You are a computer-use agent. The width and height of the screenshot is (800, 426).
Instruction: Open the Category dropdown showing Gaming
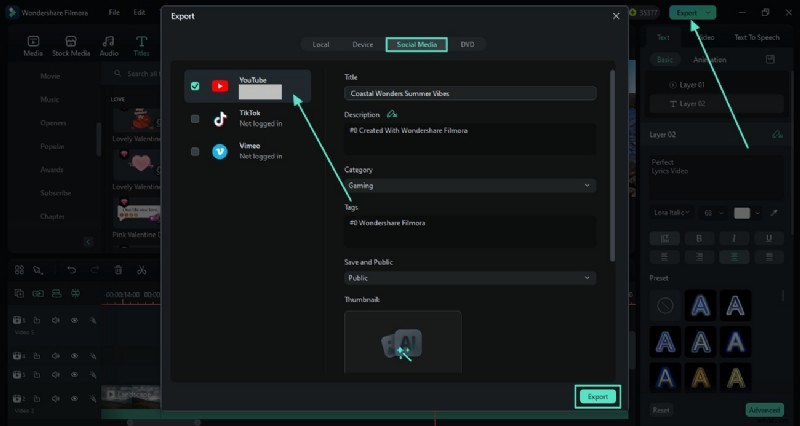coord(469,185)
